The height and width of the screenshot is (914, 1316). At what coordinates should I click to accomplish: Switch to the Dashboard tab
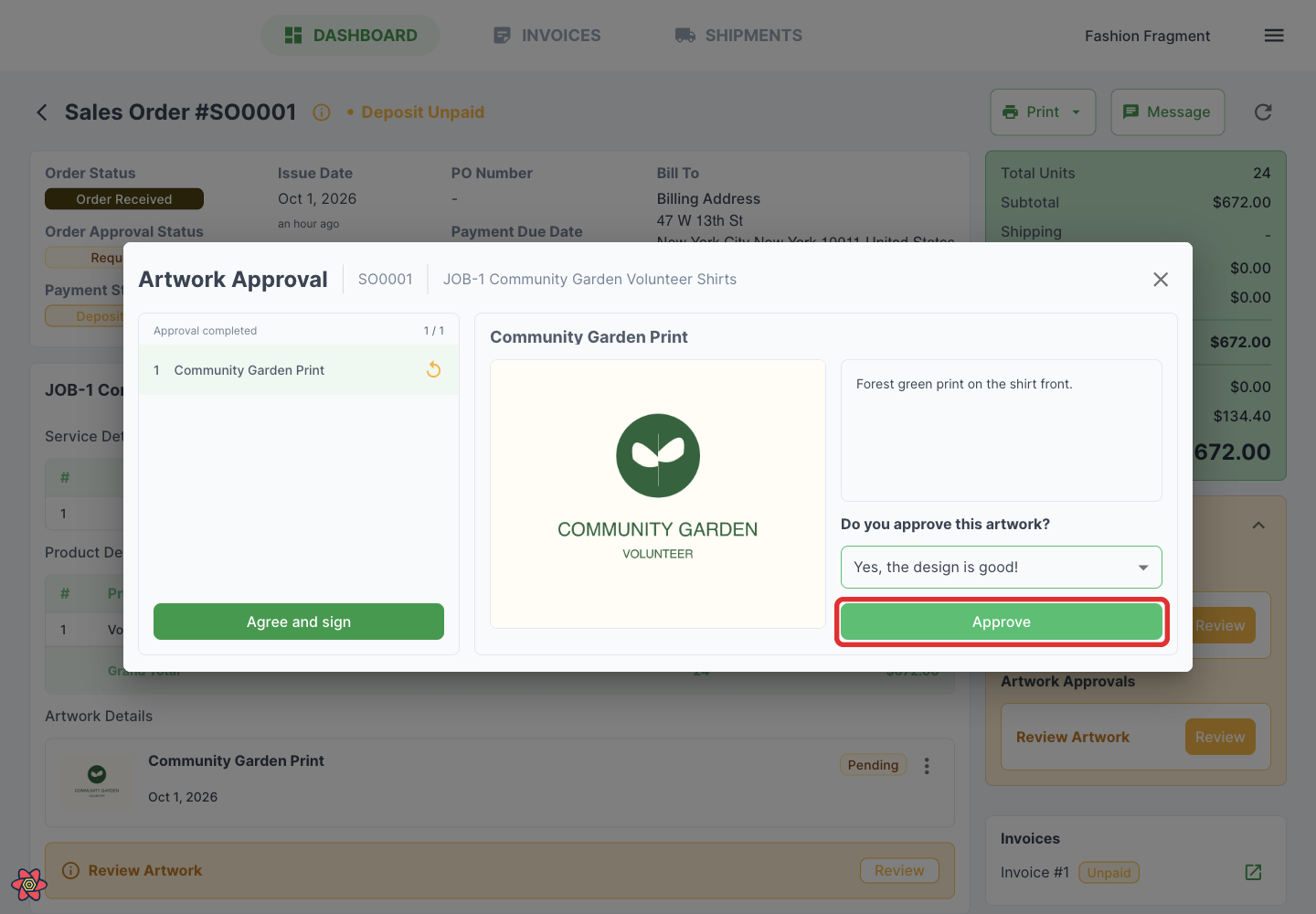351,36
